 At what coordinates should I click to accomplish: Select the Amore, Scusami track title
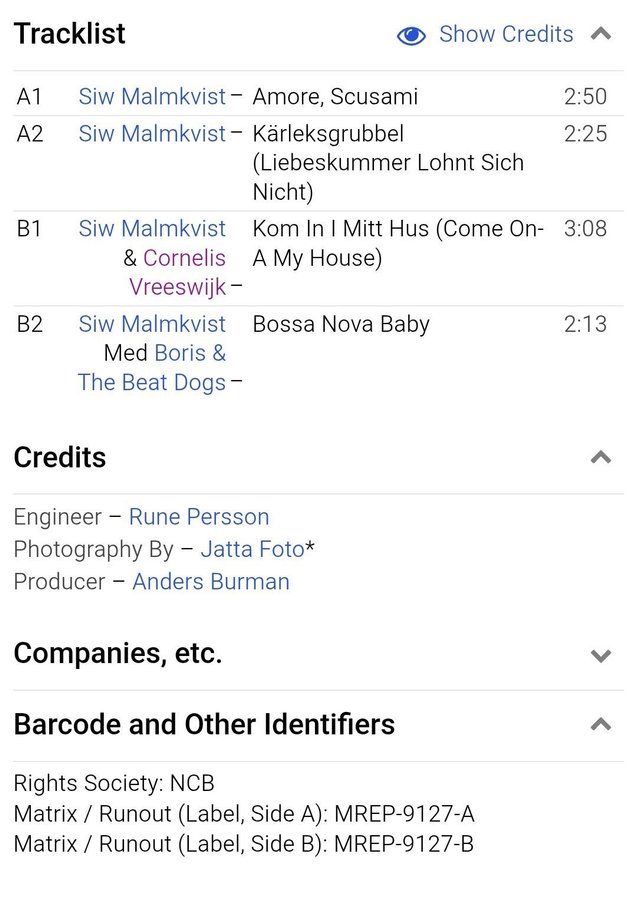click(335, 97)
